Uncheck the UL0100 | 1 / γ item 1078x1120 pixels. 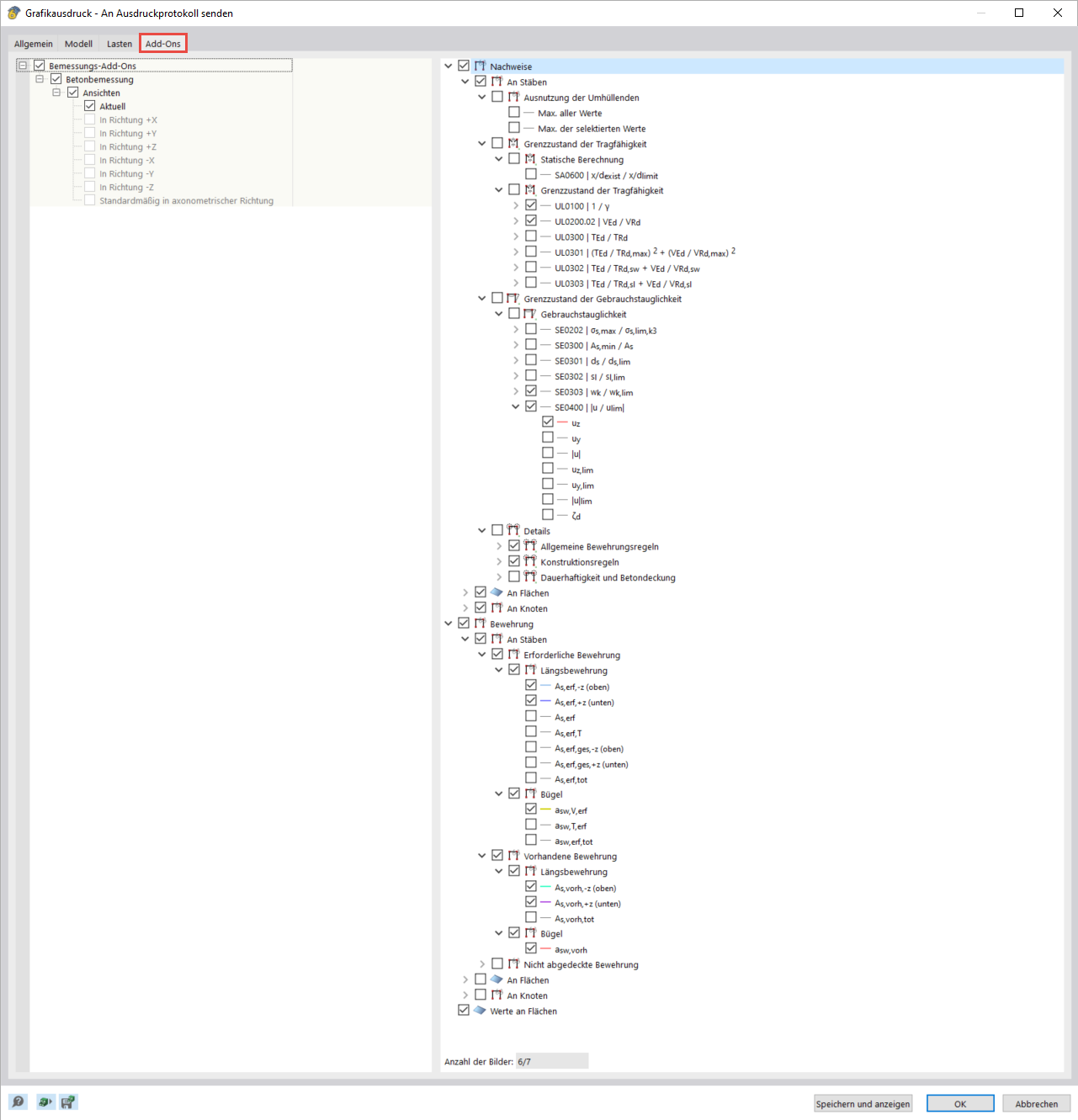click(531, 204)
